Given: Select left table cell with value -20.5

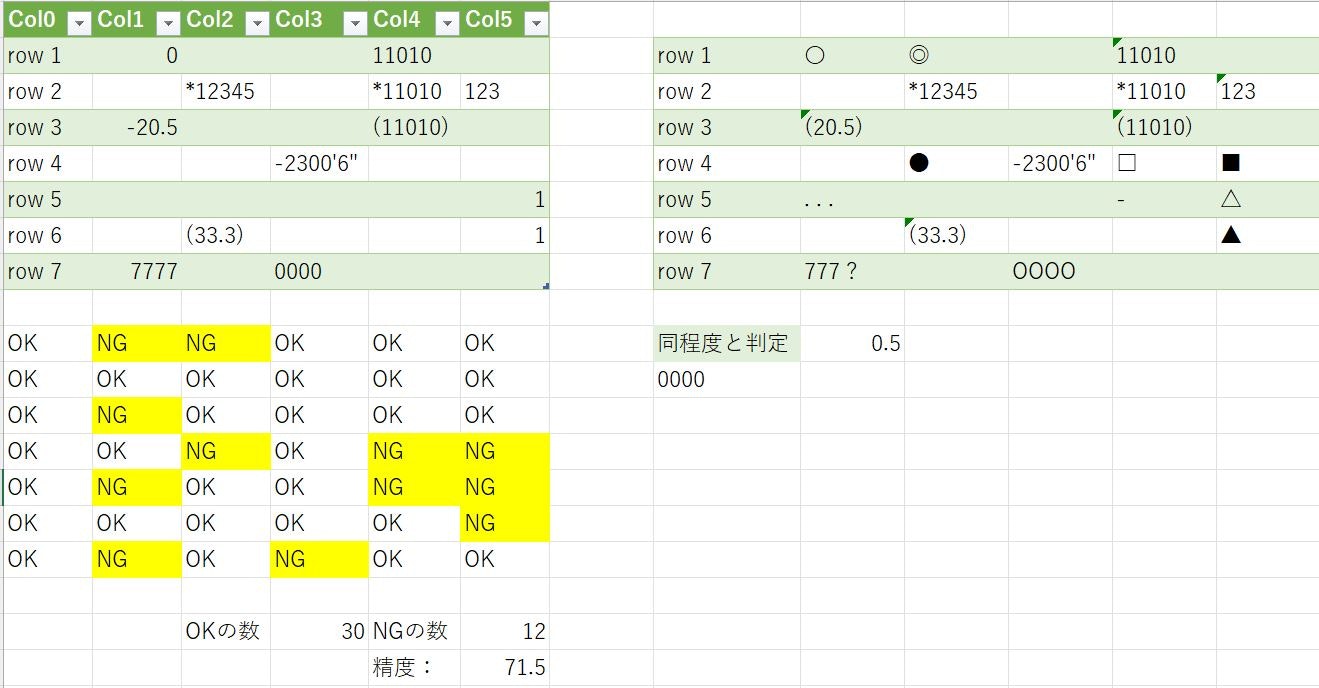Looking at the screenshot, I should tap(137, 127).
